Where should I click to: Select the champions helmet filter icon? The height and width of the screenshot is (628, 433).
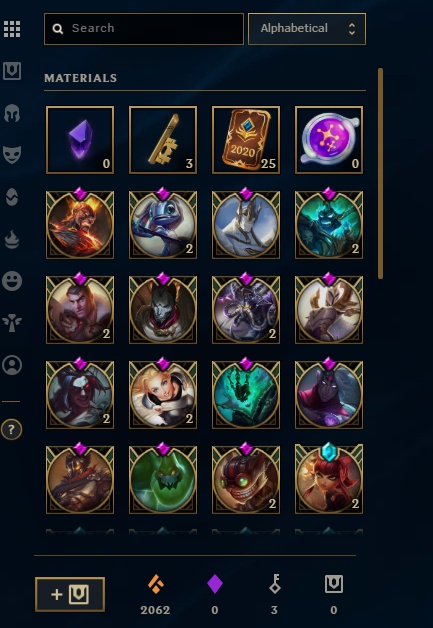(x=12, y=113)
